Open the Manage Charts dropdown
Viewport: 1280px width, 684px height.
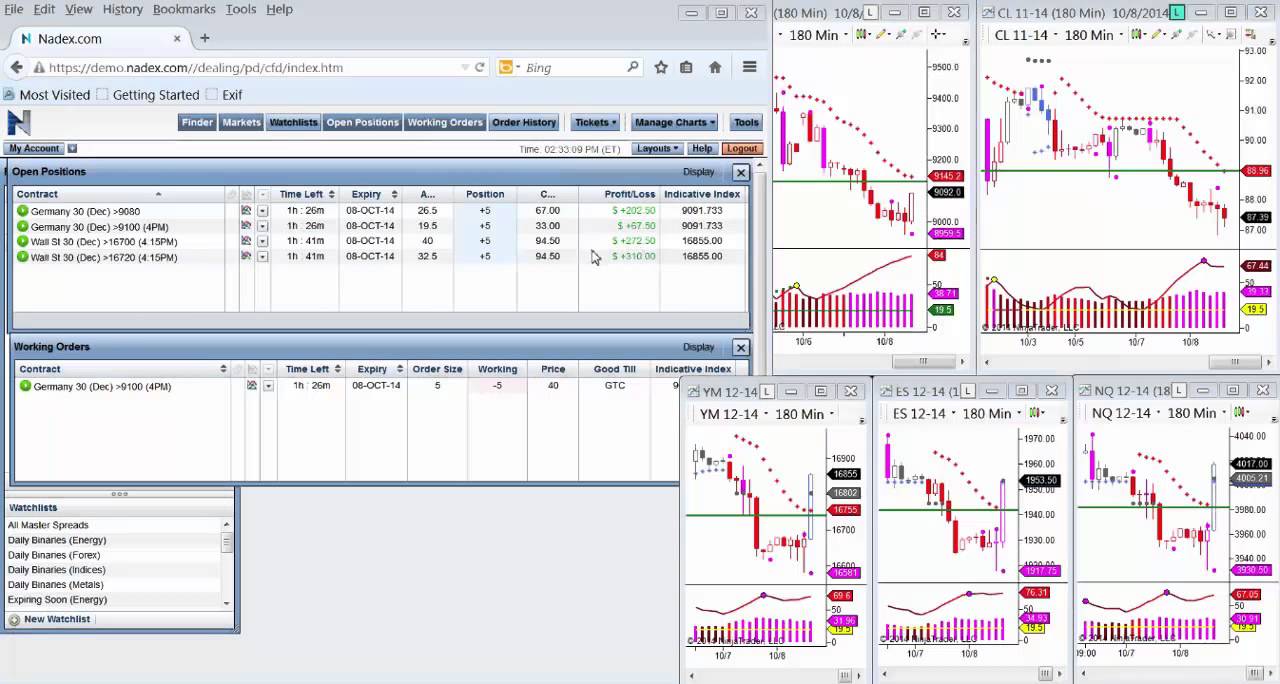675,122
